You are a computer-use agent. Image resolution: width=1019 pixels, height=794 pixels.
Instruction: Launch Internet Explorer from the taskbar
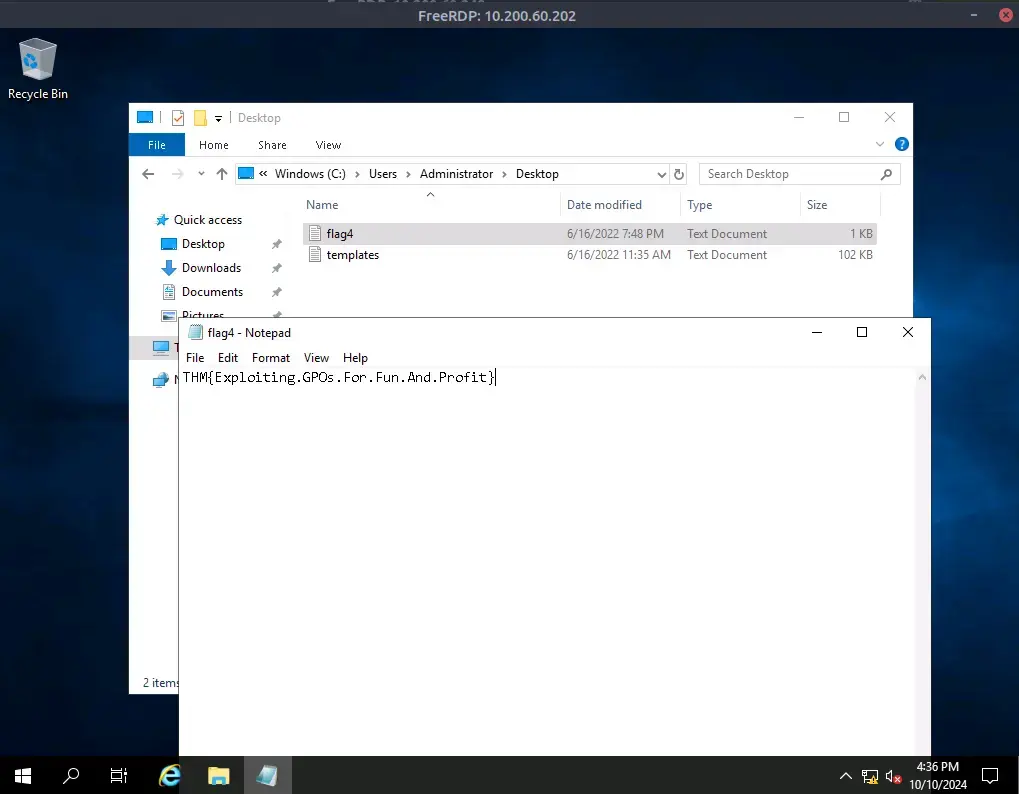(x=170, y=775)
